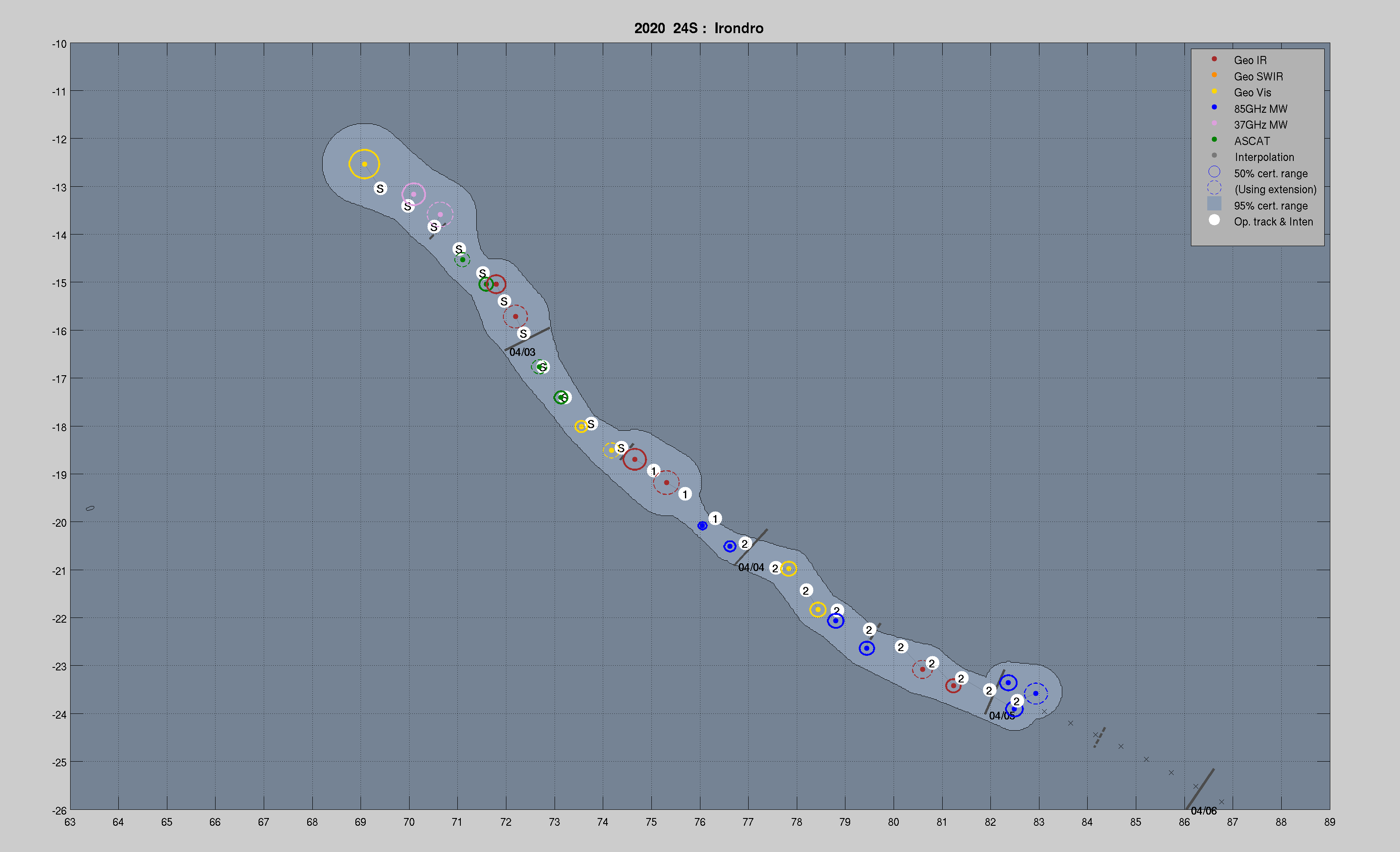
Task: Click the dashed green ASCAT circle near 71E
Action: tap(463, 260)
